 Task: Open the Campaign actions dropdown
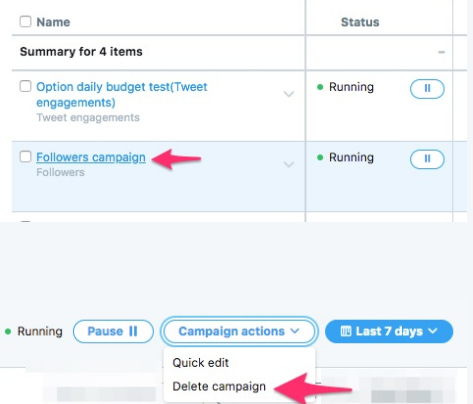(239, 331)
